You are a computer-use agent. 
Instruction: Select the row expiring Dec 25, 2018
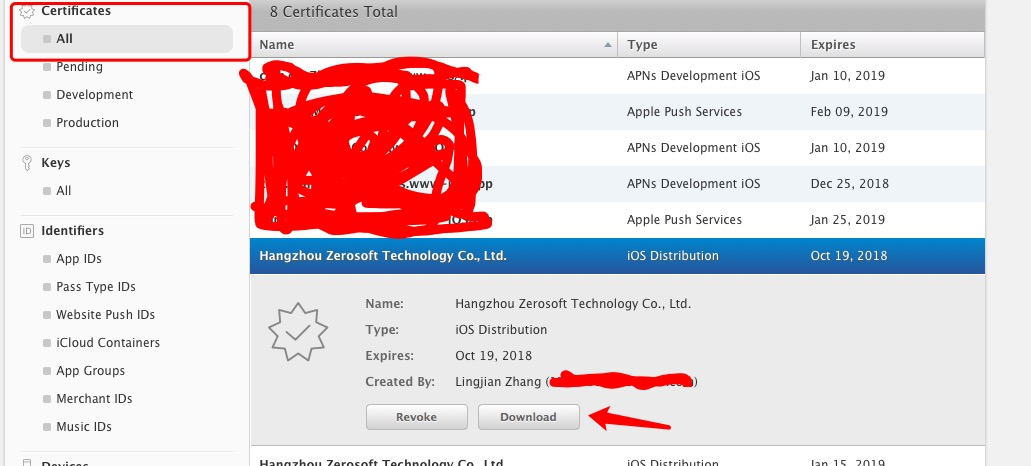pos(617,183)
